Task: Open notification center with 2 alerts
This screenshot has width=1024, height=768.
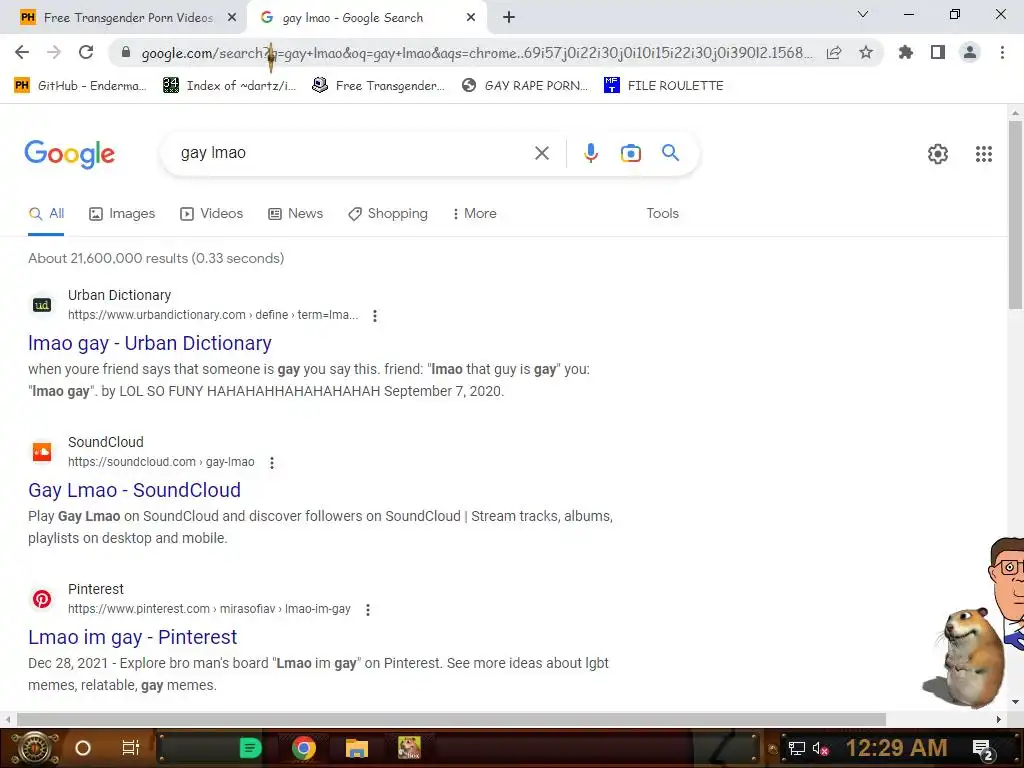Action: tap(983, 749)
